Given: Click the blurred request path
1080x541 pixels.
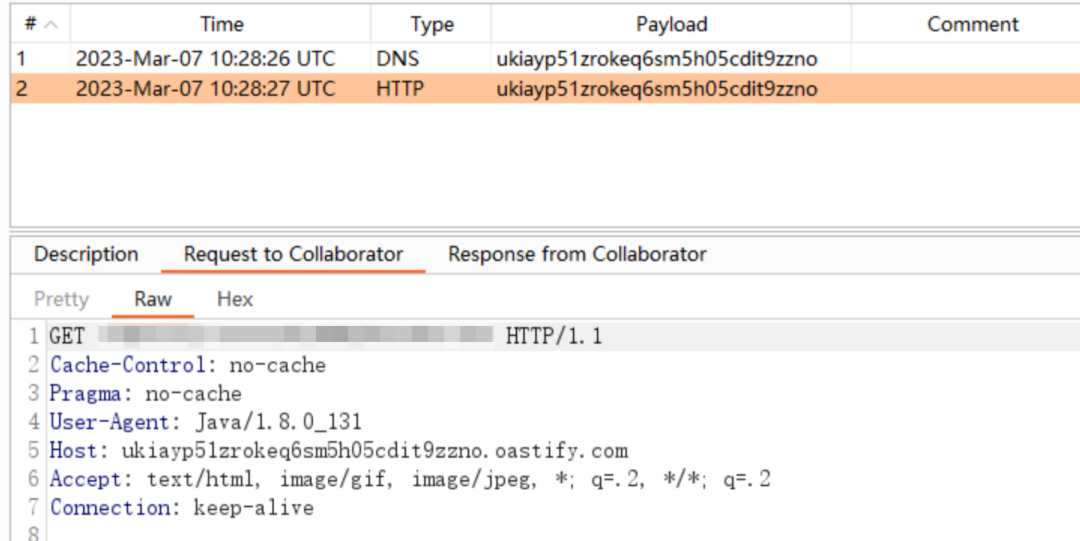Looking at the screenshot, I should 296,336.
